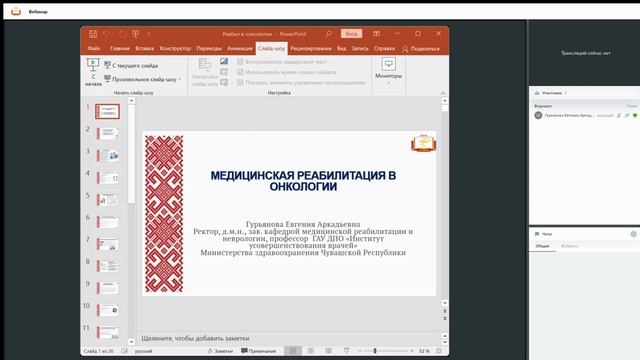
Task: Switch to Reading view icon
Action: click(x=329, y=351)
